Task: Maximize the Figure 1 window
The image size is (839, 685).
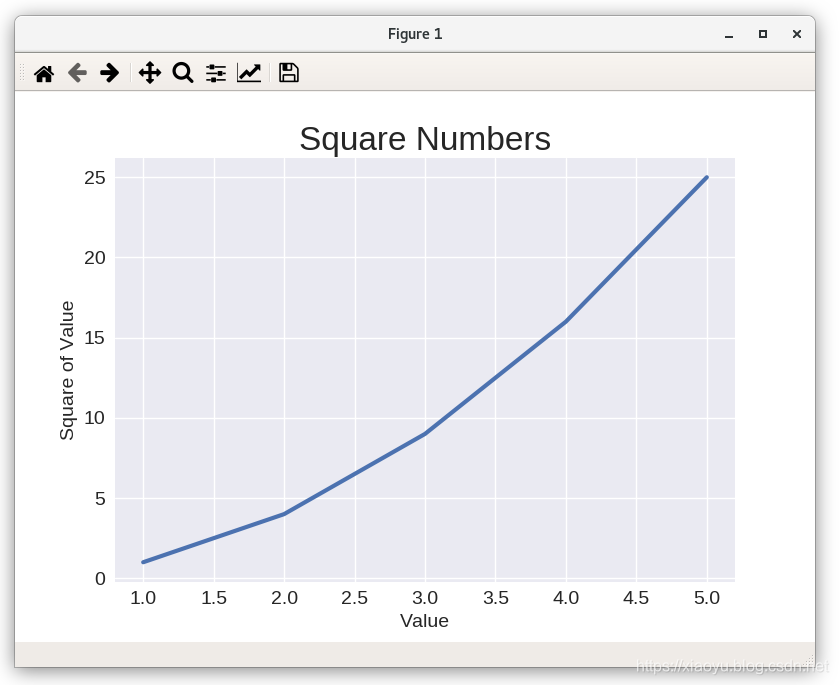Action: [x=763, y=34]
